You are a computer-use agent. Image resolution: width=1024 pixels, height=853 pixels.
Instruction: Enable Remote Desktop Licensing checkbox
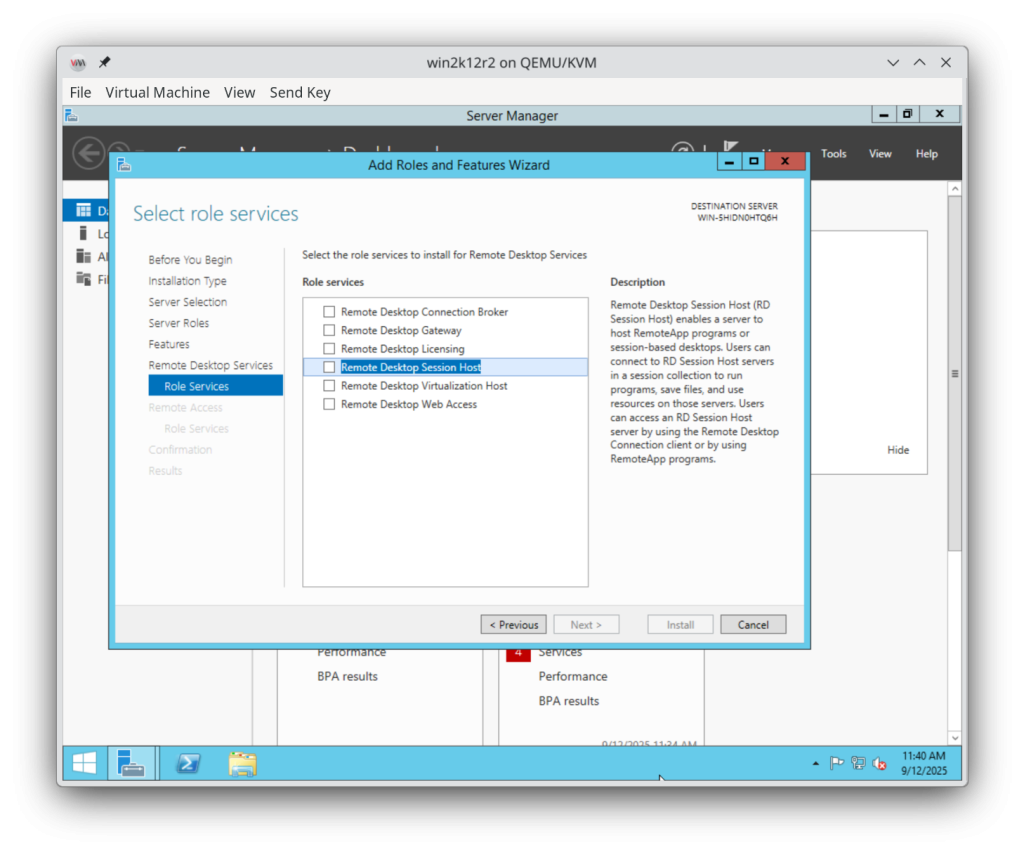coord(329,348)
